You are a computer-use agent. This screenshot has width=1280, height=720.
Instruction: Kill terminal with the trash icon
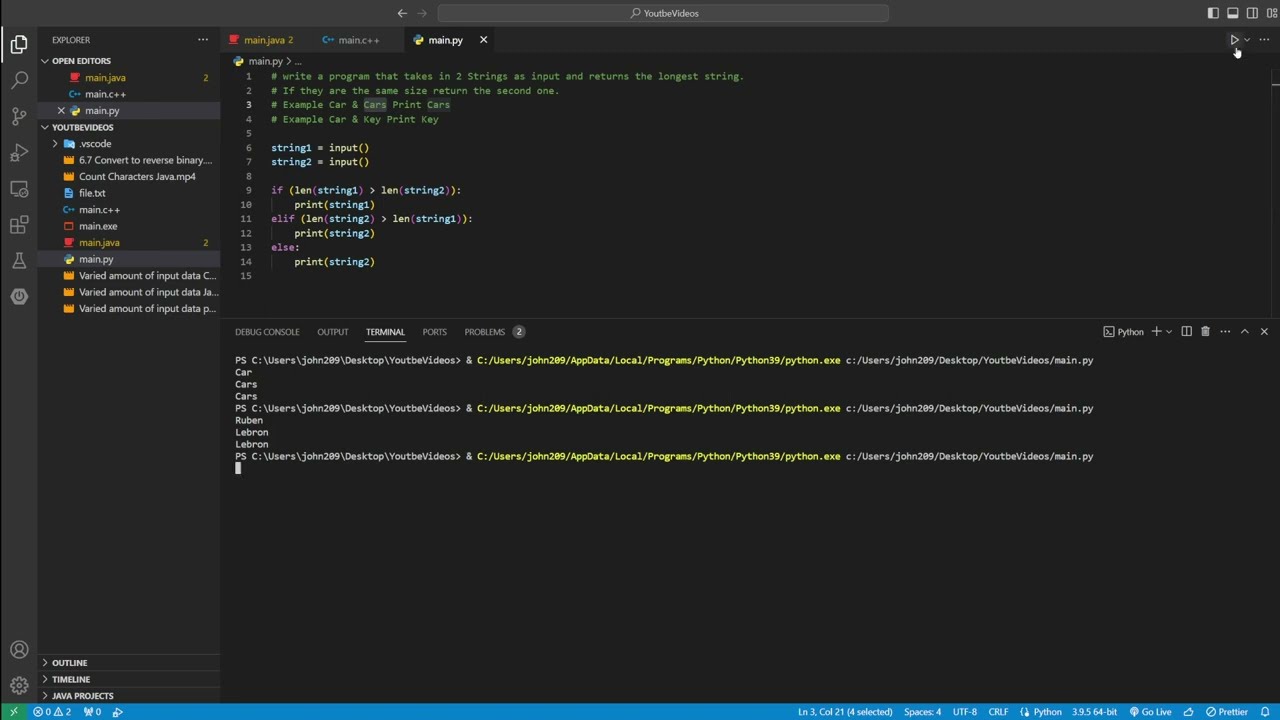coord(1205,332)
